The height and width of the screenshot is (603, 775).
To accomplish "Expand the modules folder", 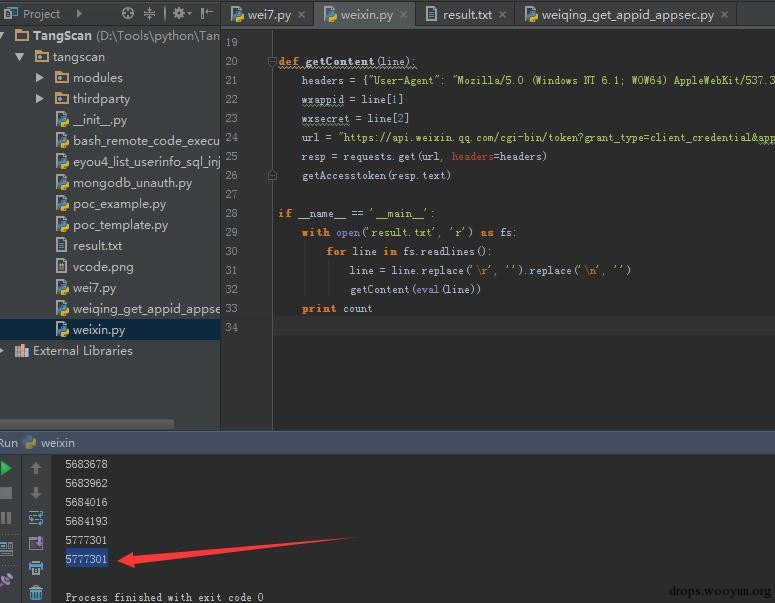I will tap(40, 78).
